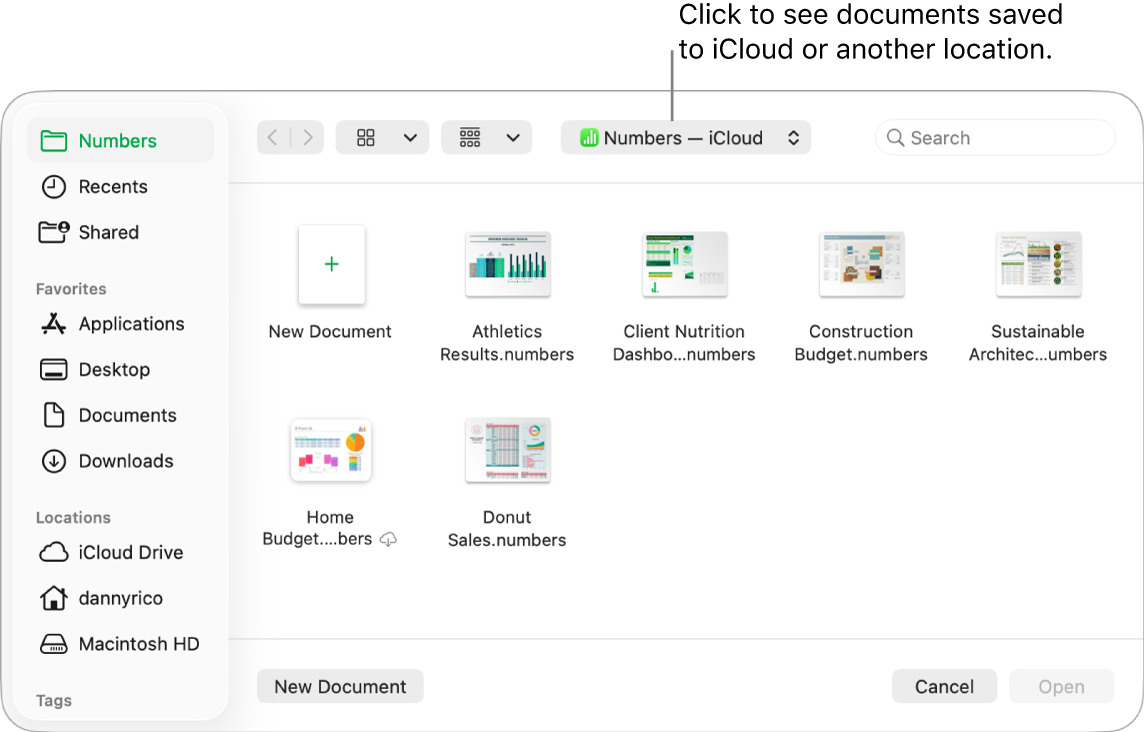
Task: Open the Applications favorite
Action: tap(131, 323)
